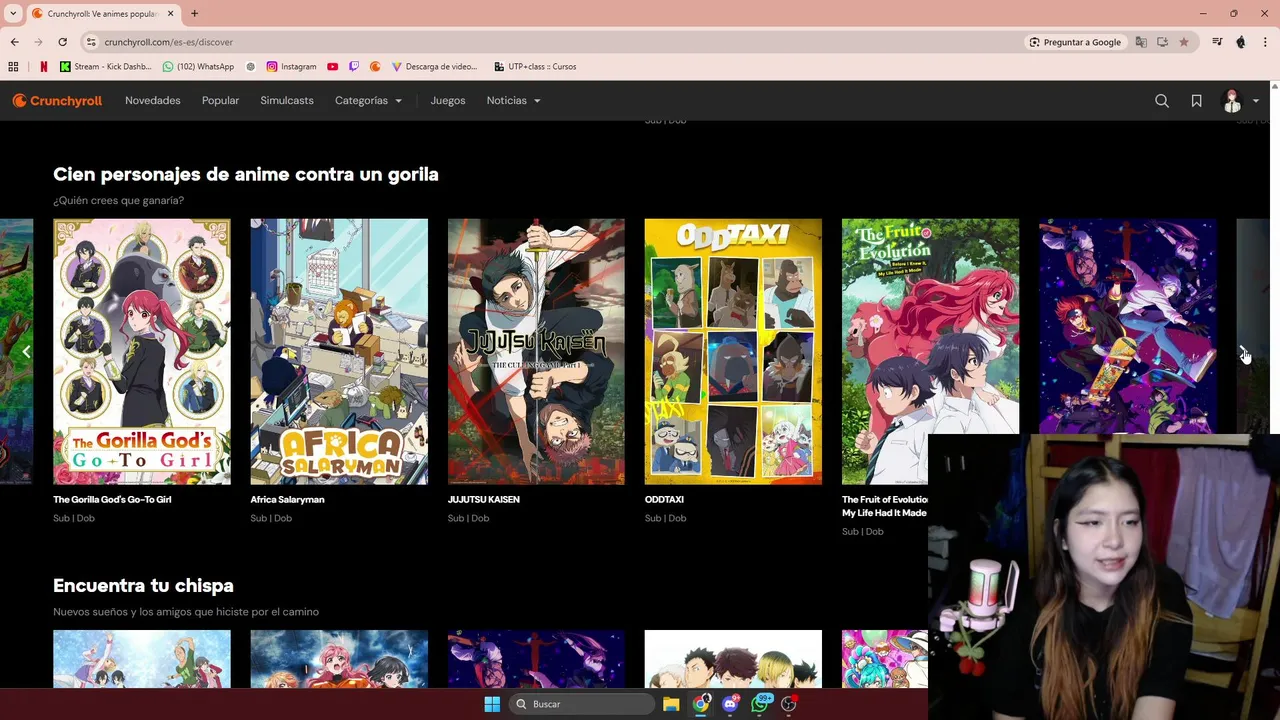Open the Crunchyroll search icon
This screenshot has width=1280, height=720.
(1162, 100)
